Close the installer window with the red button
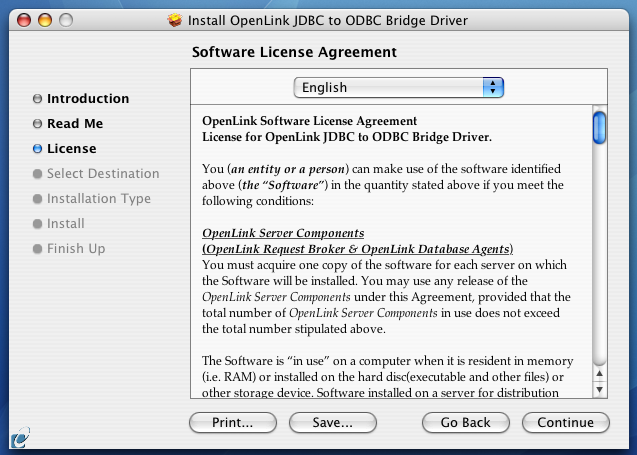 [x=24, y=20]
